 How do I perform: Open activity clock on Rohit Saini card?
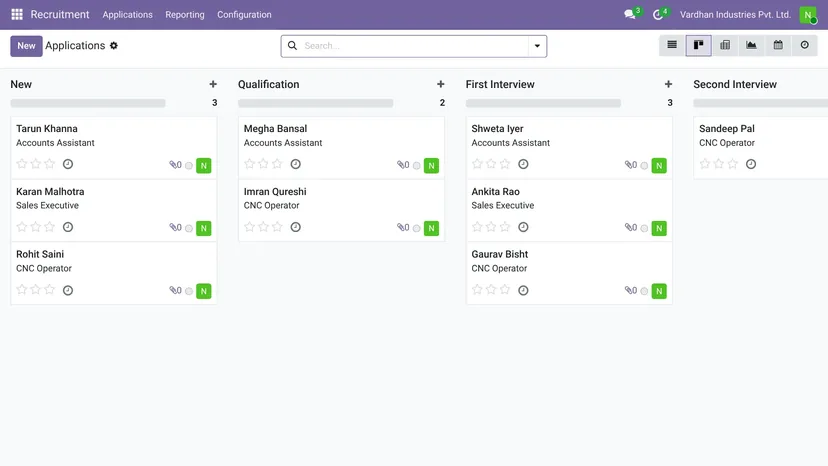[68, 291]
